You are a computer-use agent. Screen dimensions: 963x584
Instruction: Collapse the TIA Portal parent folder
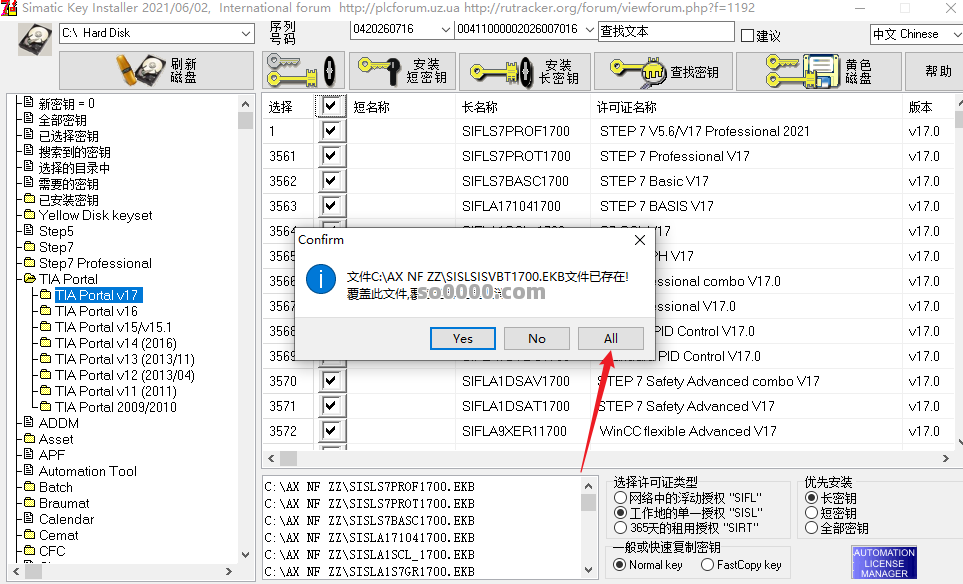68,279
